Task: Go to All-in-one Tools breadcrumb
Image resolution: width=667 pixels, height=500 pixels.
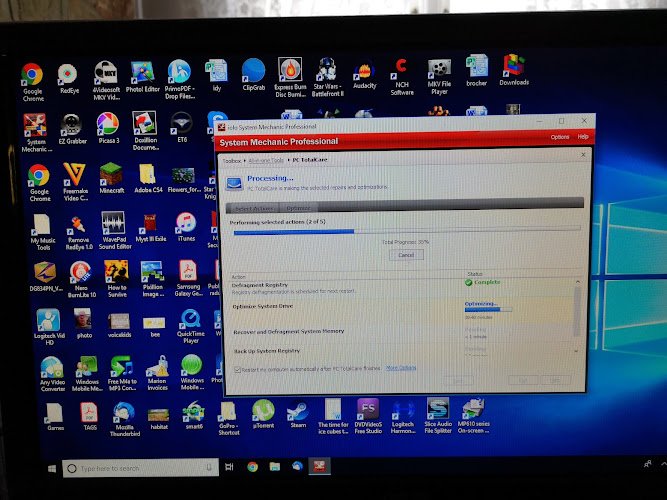Action: pos(266,160)
